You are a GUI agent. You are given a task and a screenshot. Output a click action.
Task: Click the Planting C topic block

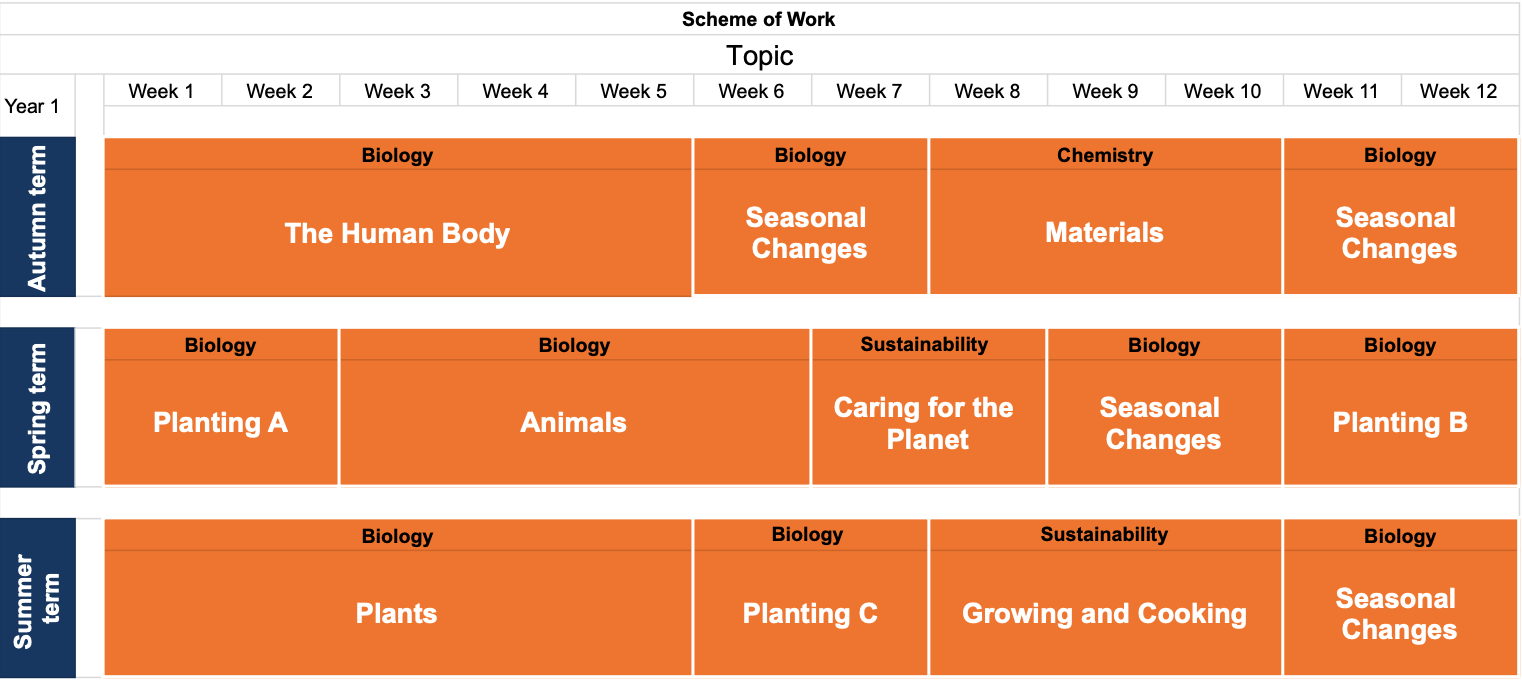pyautogui.click(x=809, y=613)
